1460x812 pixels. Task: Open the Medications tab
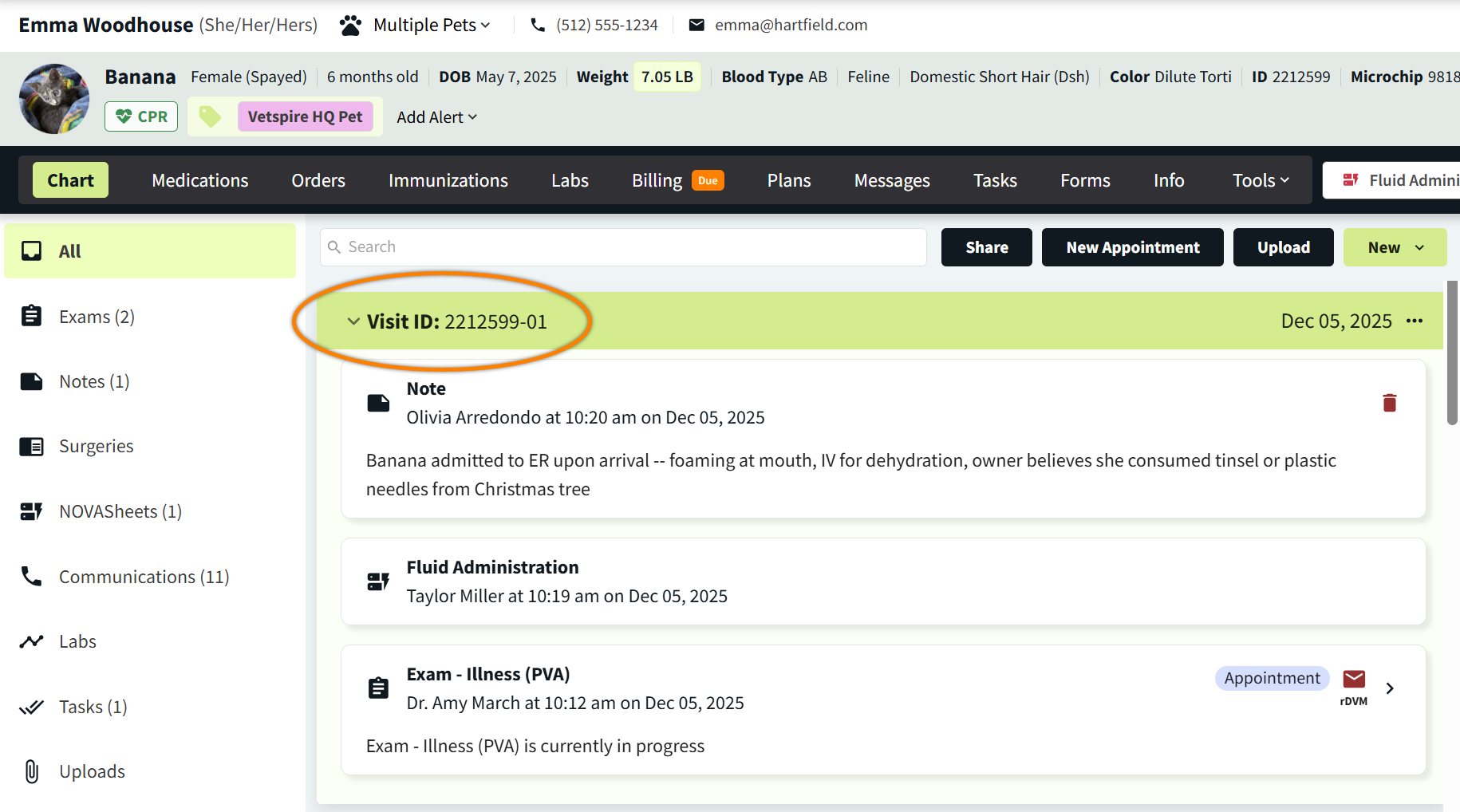click(200, 180)
